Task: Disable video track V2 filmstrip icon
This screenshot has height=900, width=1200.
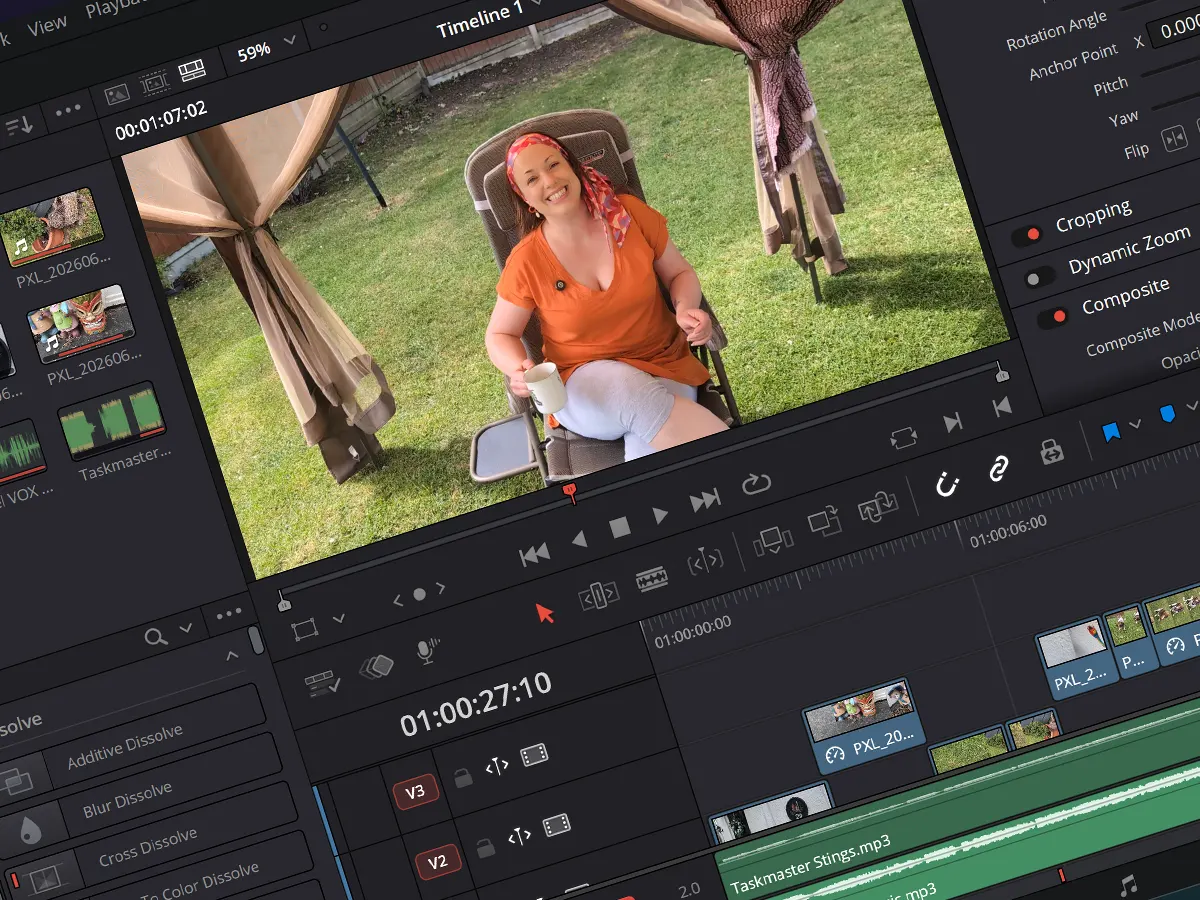Action: pos(557,826)
